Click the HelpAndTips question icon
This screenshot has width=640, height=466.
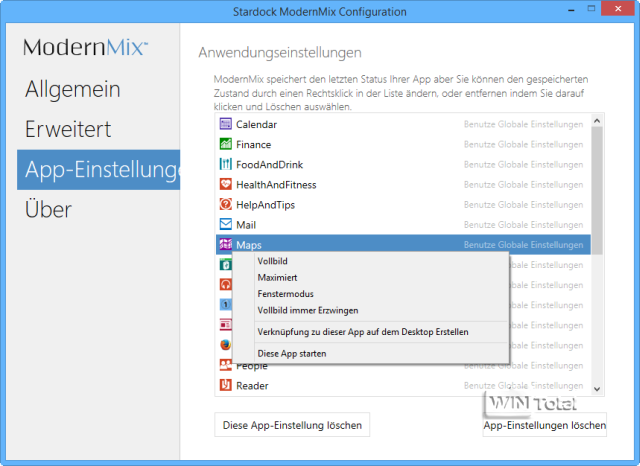click(225, 204)
